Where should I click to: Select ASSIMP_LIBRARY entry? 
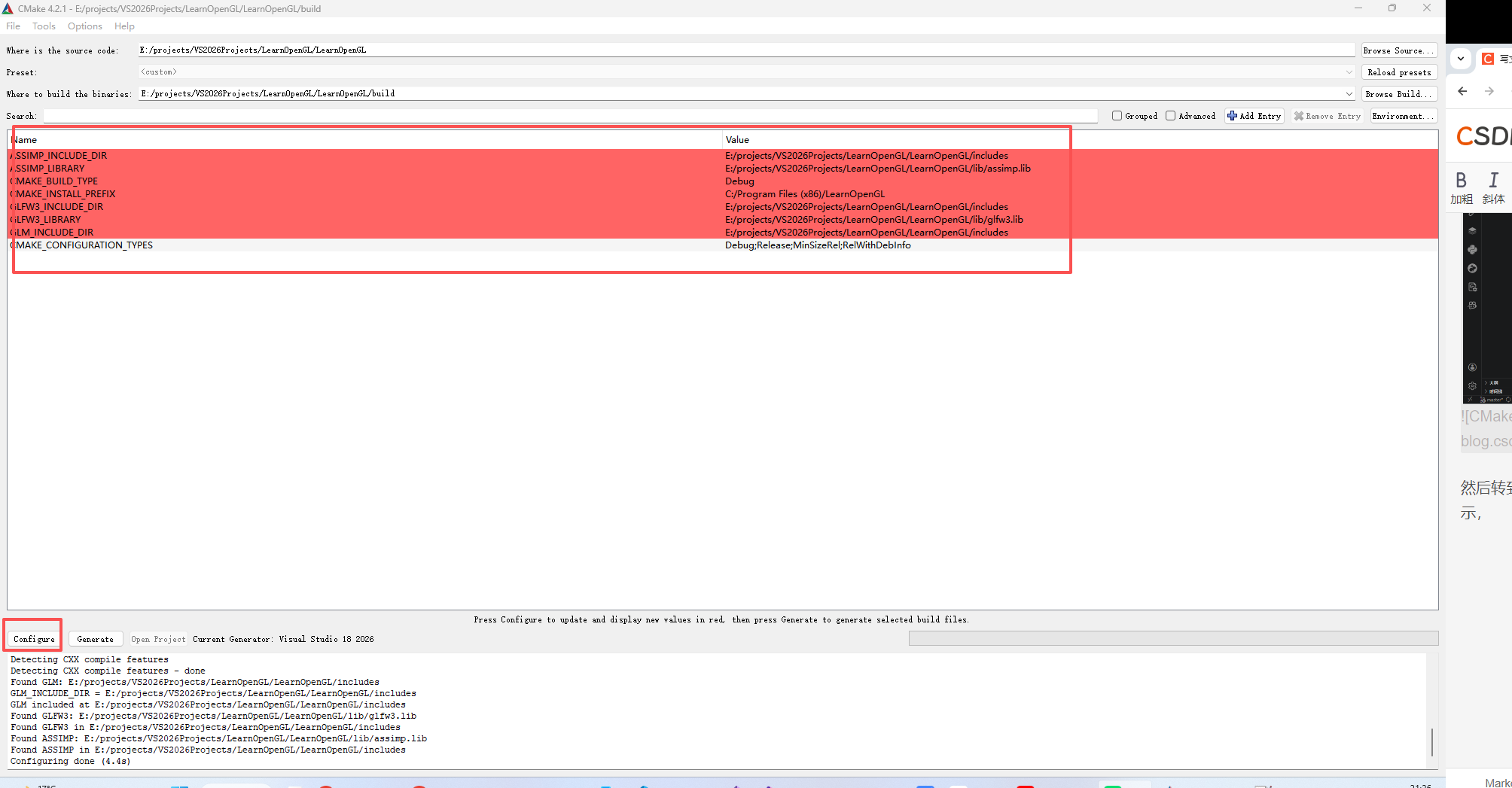(x=47, y=169)
